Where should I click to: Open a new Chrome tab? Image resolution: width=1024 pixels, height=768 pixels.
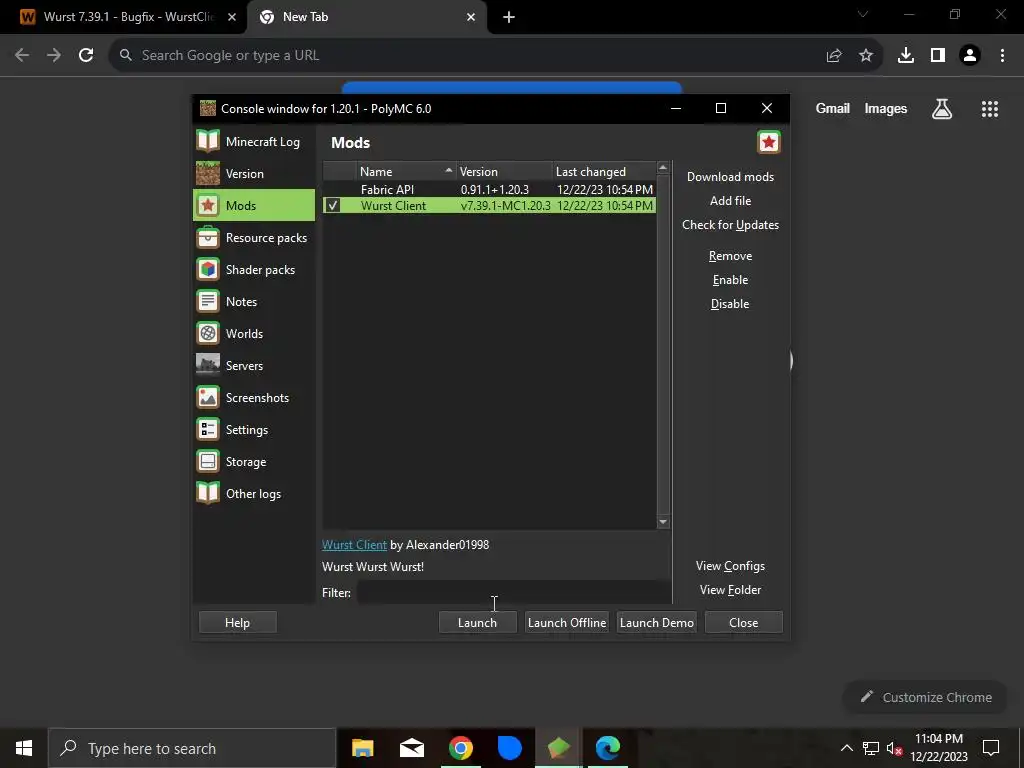509,17
